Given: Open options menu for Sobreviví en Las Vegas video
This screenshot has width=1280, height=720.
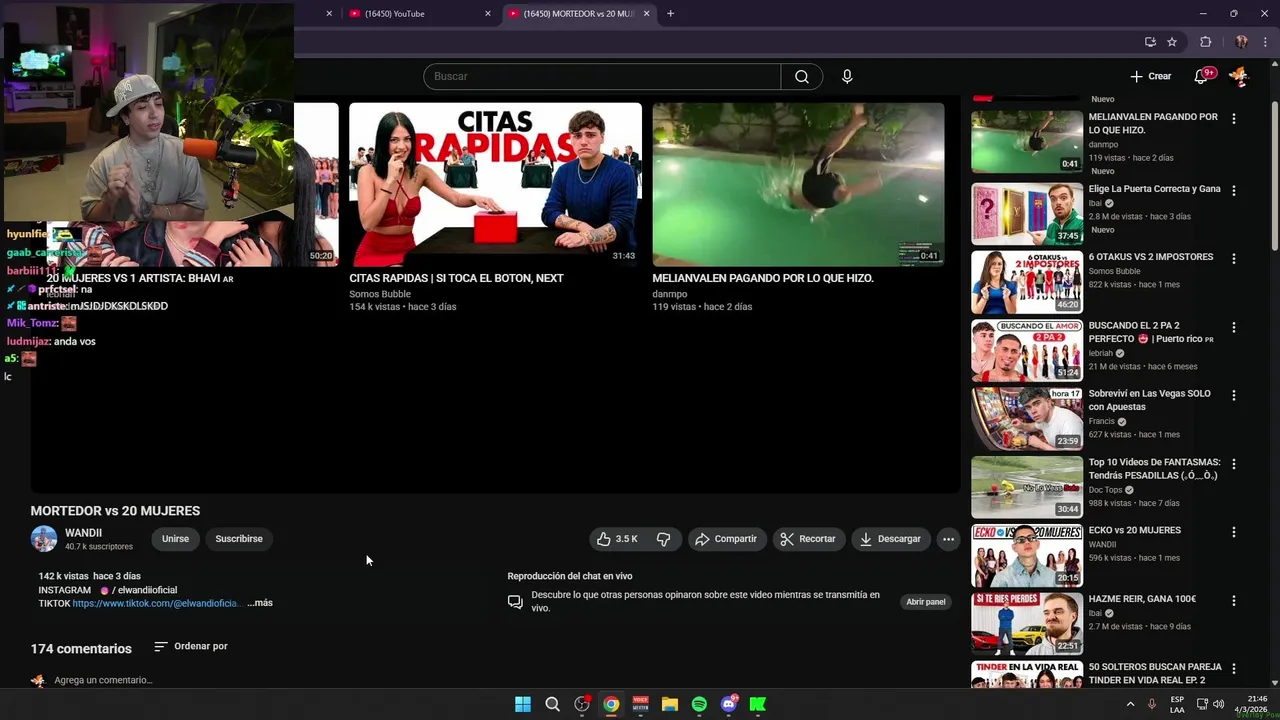Looking at the screenshot, I should pyautogui.click(x=1234, y=396).
